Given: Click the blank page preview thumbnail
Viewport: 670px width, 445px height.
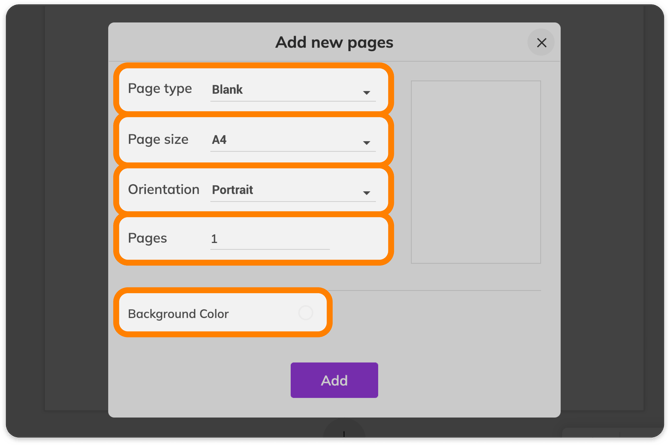Looking at the screenshot, I should [476, 172].
